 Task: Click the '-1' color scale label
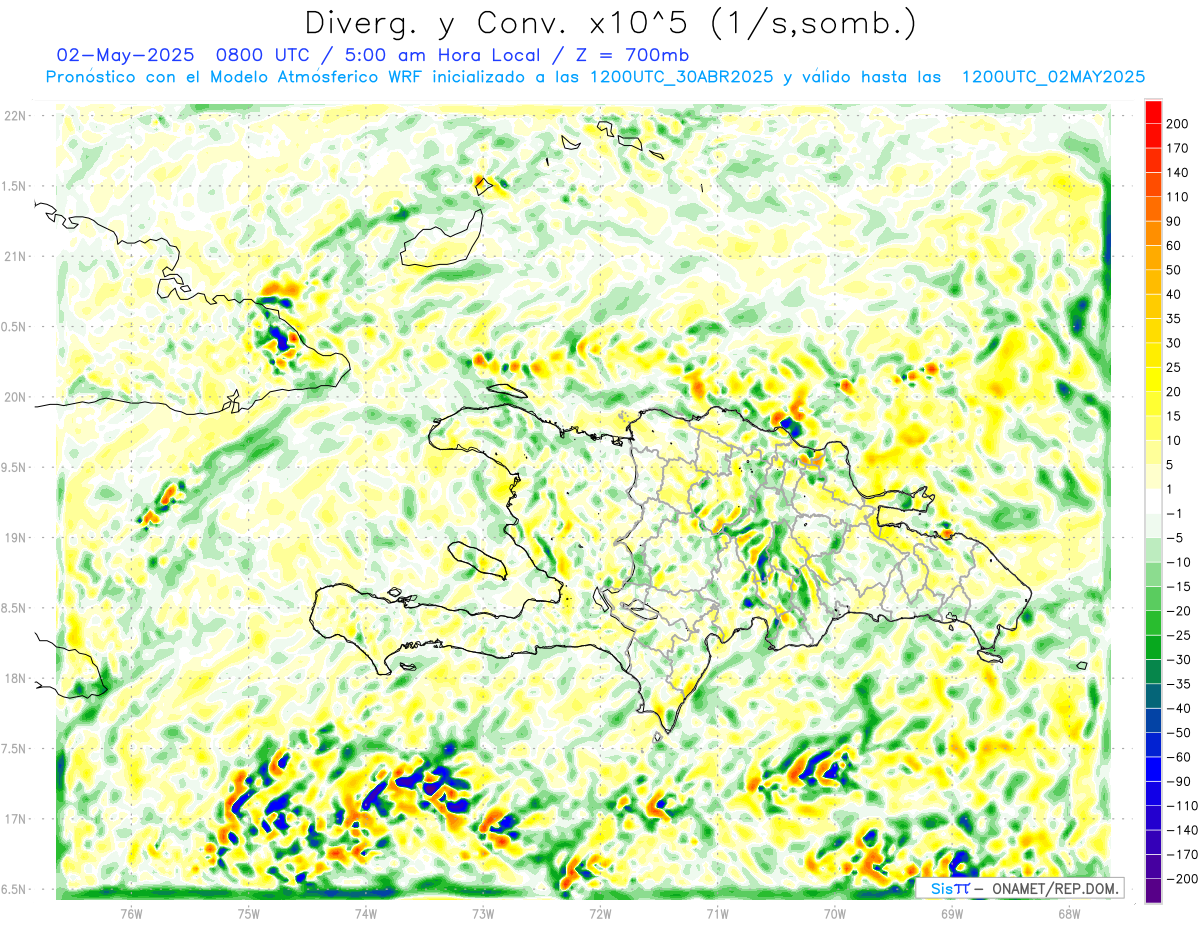pyautogui.click(x=1175, y=514)
